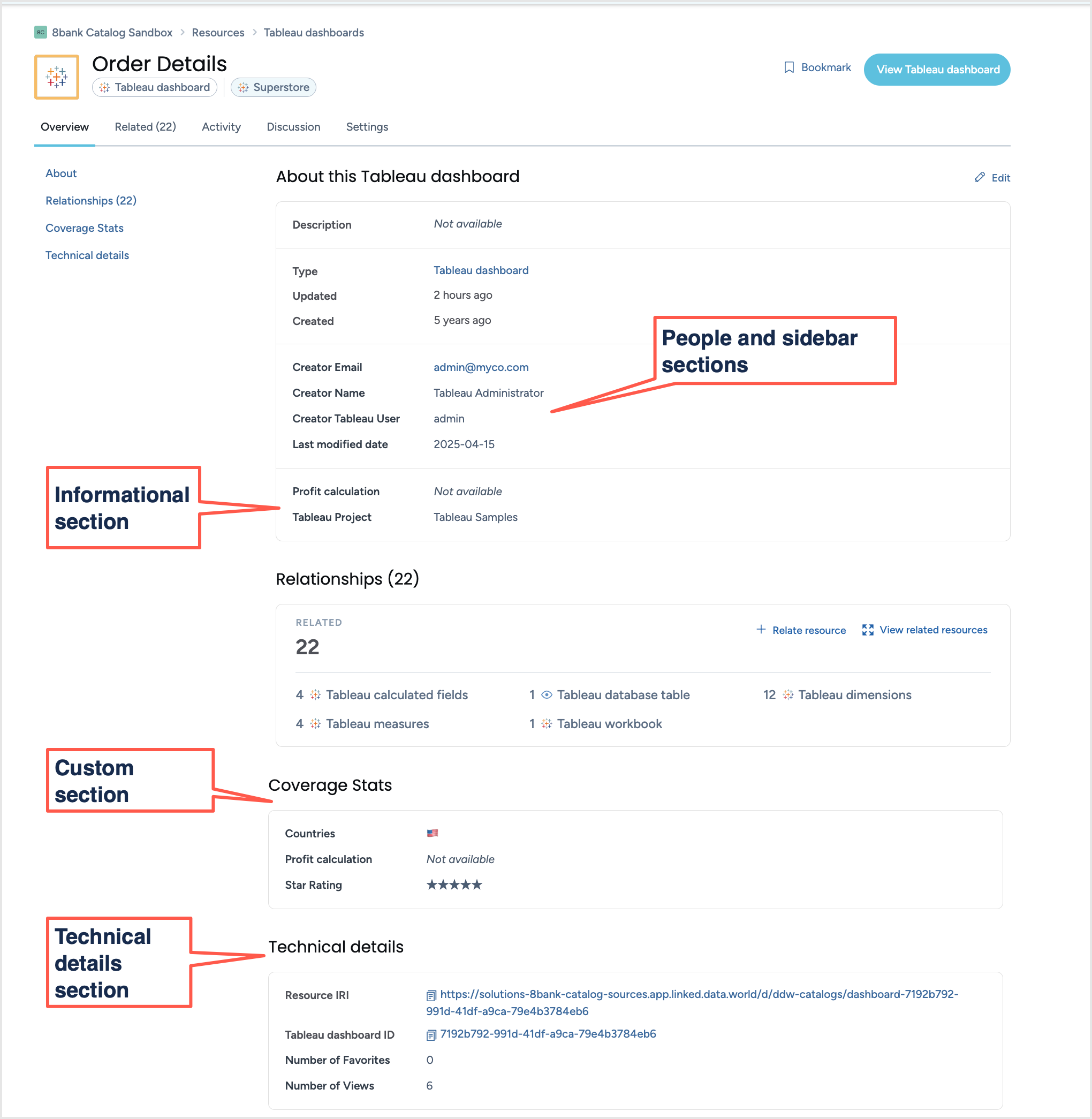This screenshot has width=1092, height=1119.
Task: Click the Tableau Administrator creator name
Action: coord(488,393)
